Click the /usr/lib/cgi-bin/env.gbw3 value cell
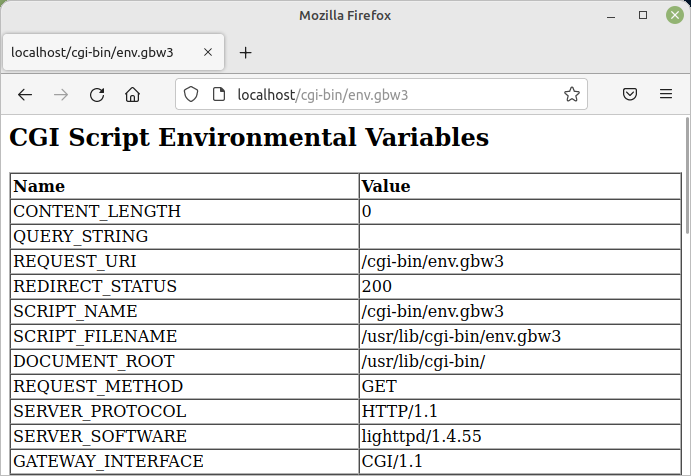Screen dimensions: 691x476 coord(461,336)
